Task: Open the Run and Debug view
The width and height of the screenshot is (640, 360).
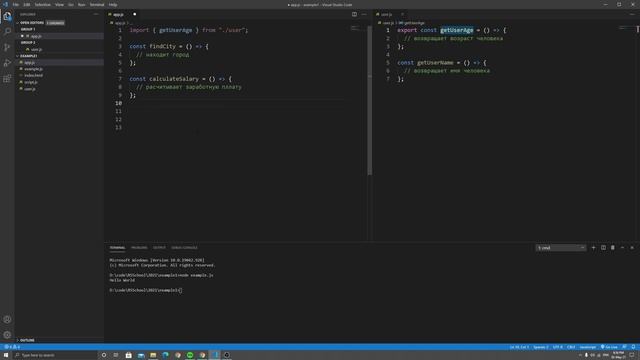Action: (7, 63)
